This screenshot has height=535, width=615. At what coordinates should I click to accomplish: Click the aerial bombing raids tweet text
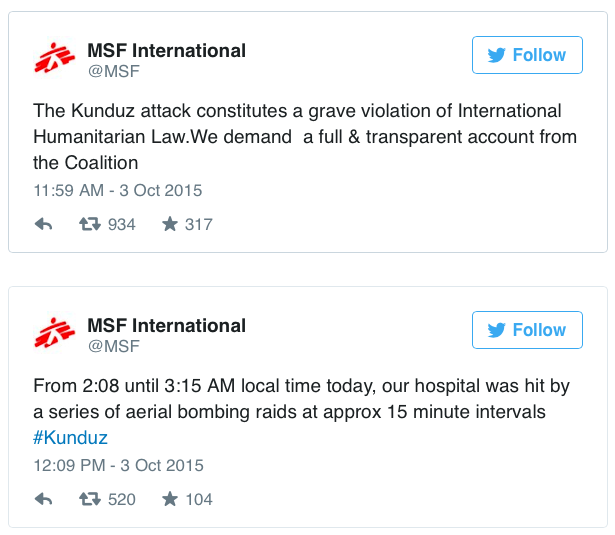(x=300, y=398)
